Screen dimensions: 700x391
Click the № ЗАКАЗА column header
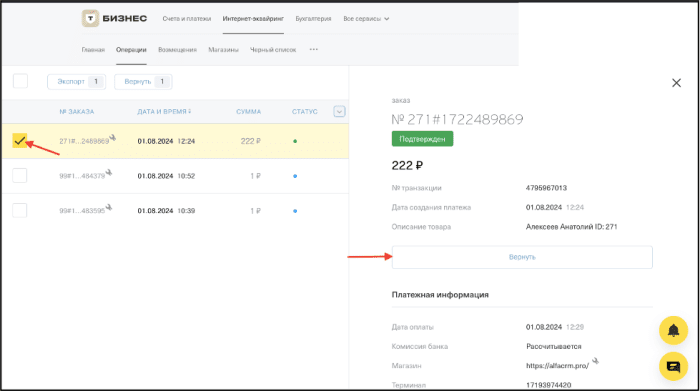point(77,112)
